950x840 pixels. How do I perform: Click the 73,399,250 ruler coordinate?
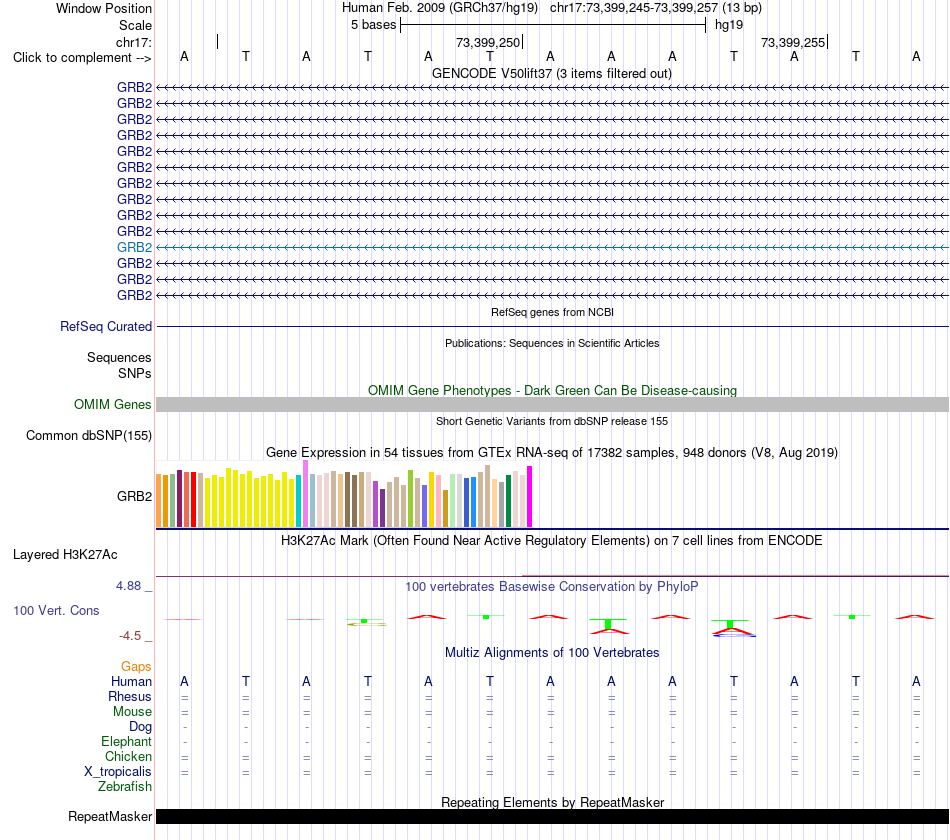488,42
